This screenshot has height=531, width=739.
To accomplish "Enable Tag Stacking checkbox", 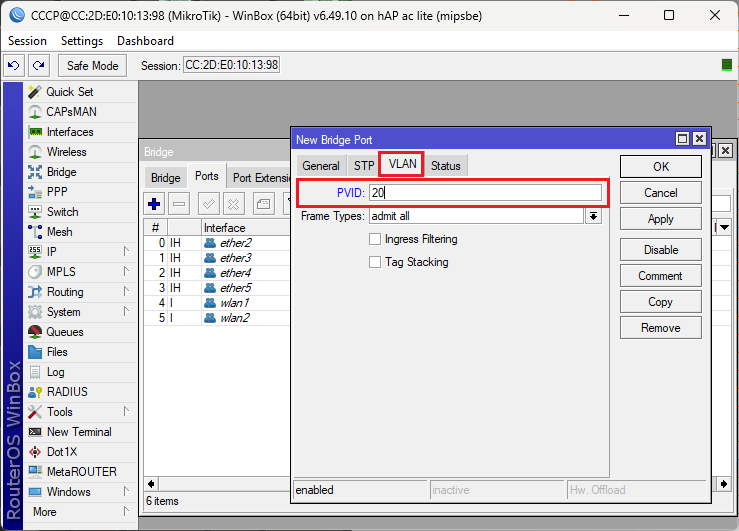I will pyautogui.click(x=375, y=262).
